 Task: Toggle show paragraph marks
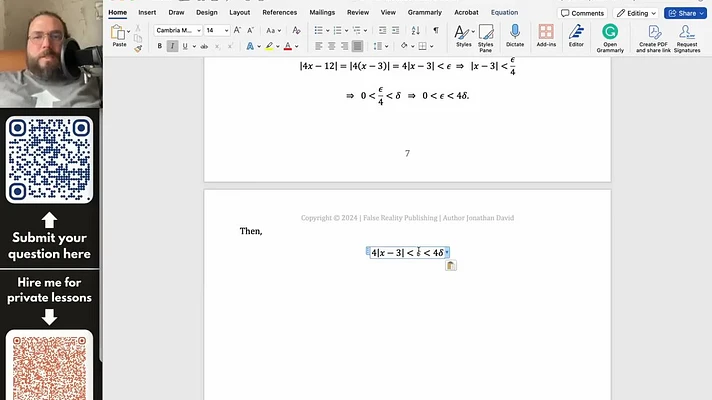pyautogui.click(x=436, y=30)
